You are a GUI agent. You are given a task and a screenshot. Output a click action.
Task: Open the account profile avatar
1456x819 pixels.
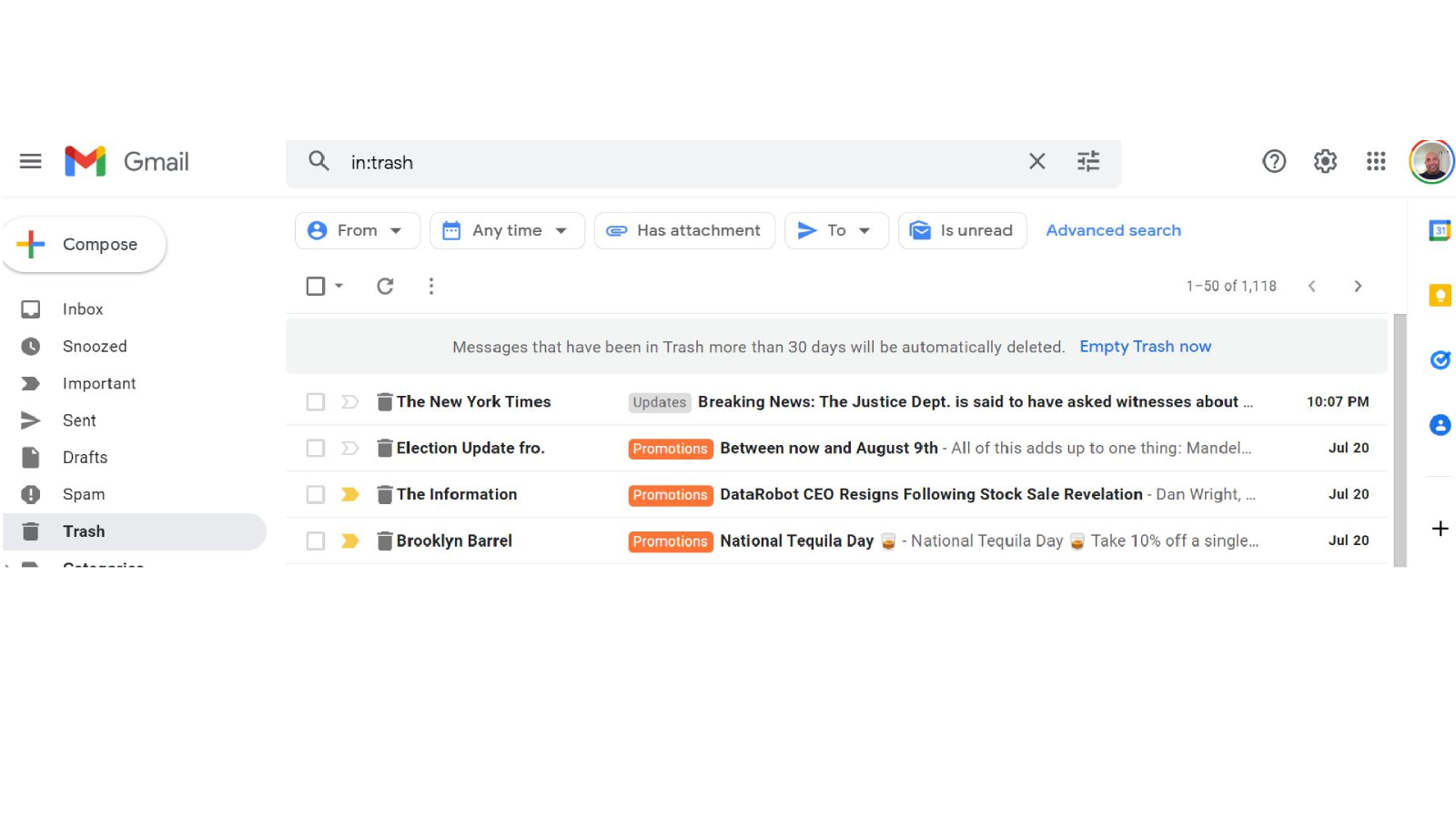[1431, 162]
